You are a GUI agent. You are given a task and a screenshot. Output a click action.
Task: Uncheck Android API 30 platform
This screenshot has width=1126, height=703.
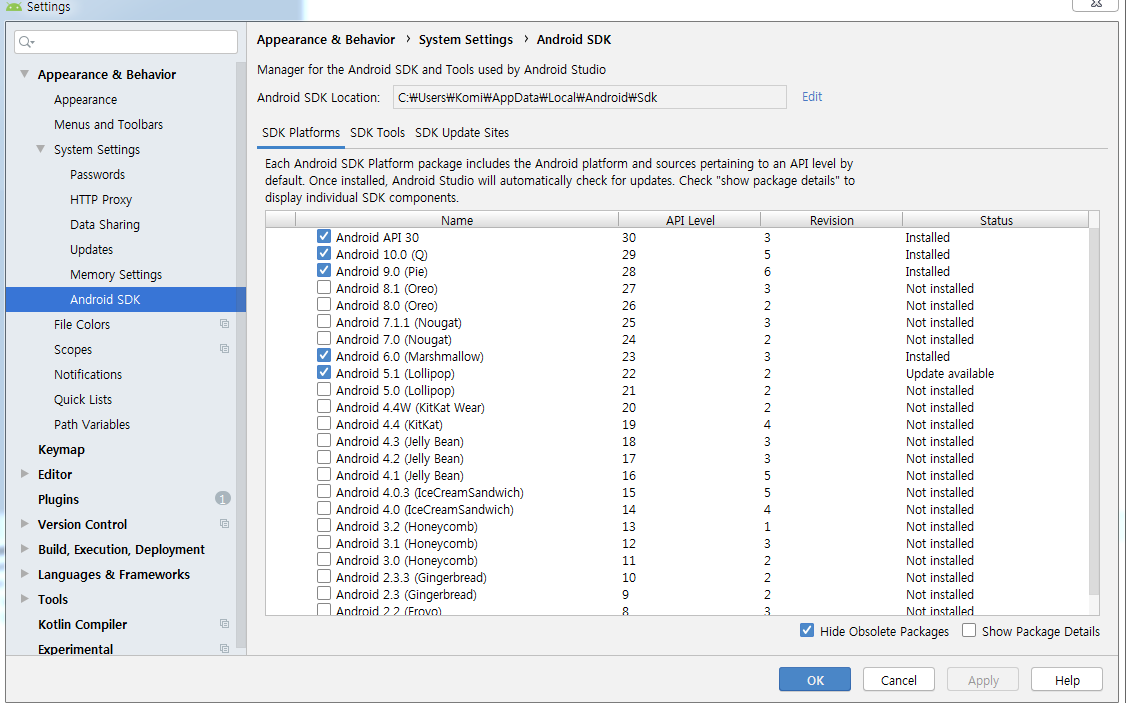pos(324,236)
